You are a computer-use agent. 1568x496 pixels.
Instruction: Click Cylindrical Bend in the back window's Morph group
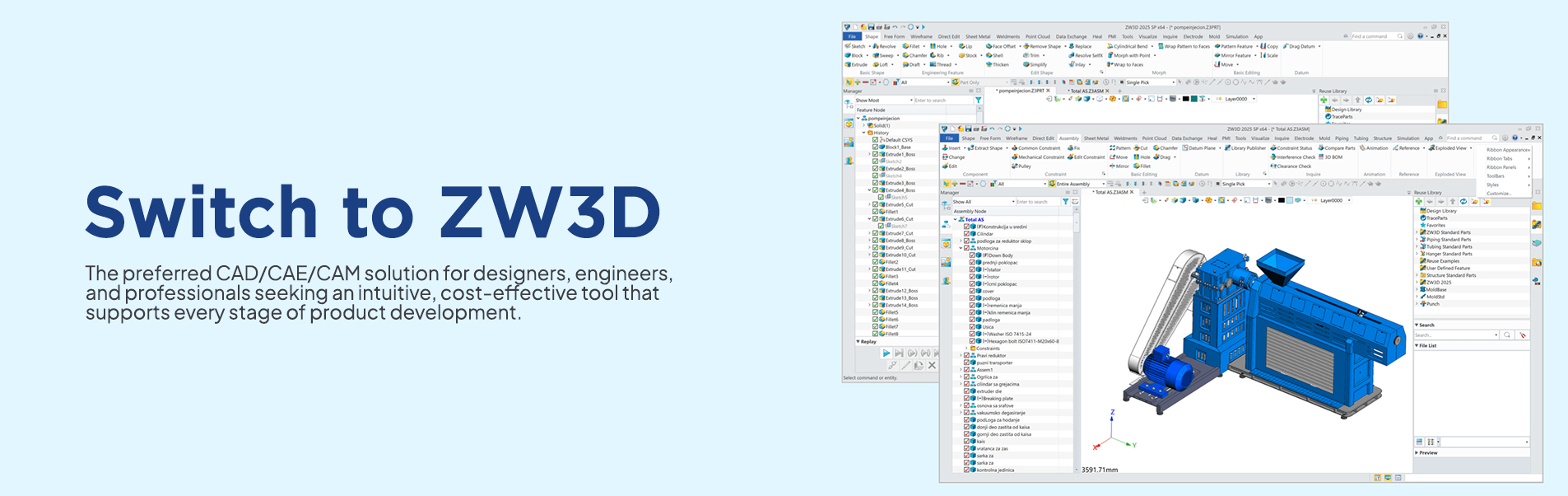pos(1129,46)
